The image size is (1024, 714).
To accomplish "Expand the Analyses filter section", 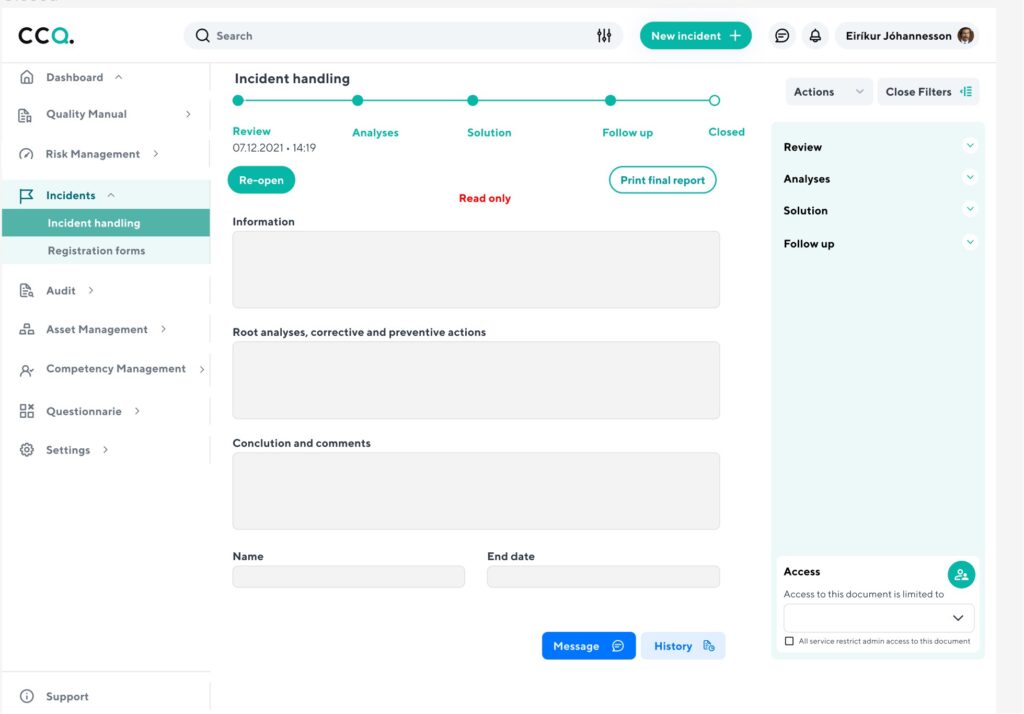I will [x=969, y=178].
